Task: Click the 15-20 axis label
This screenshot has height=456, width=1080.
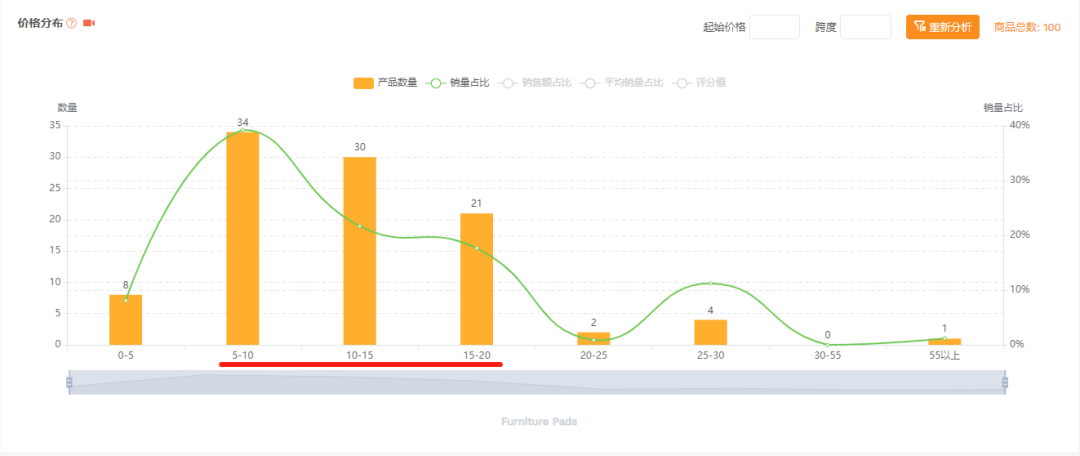Action: point(477,355)
